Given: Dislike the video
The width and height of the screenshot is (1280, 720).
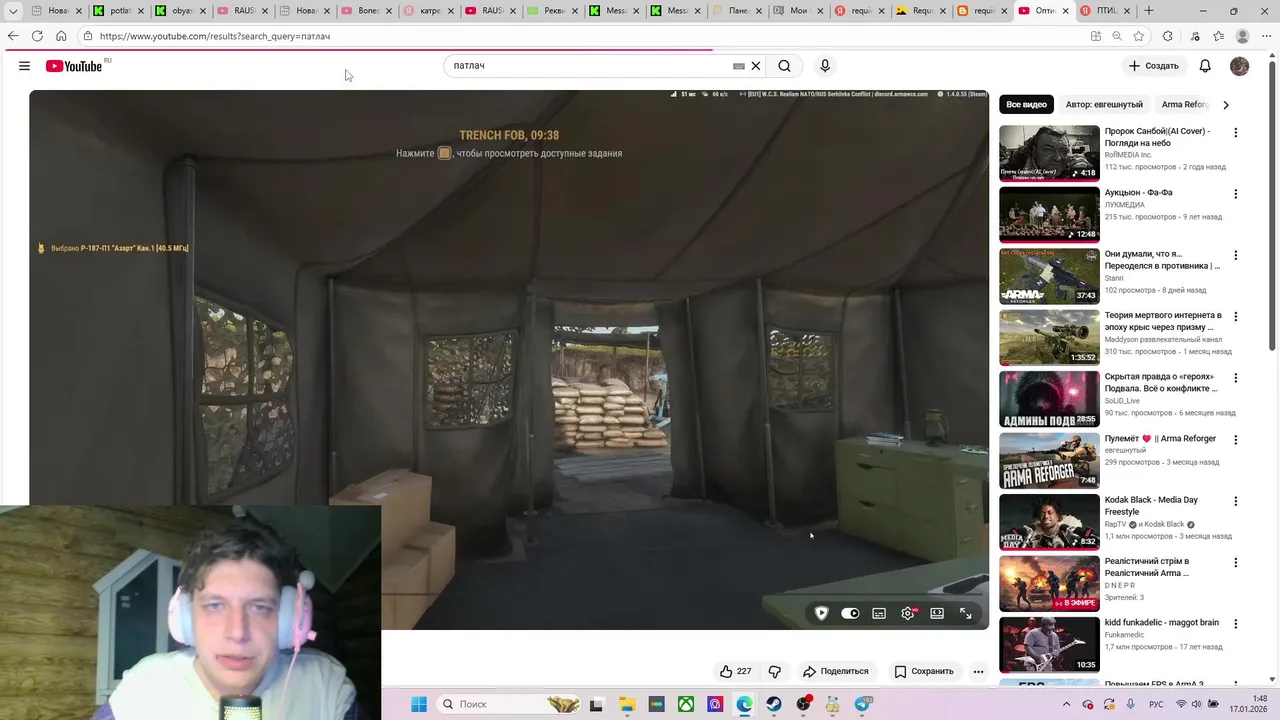Looking at the screenshot, I should [774, 671].
